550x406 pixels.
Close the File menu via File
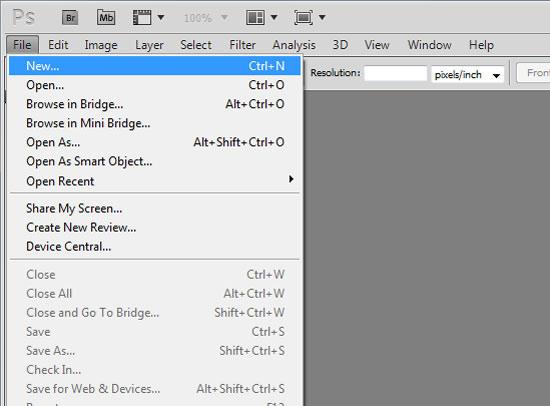[x=22, y=45]
